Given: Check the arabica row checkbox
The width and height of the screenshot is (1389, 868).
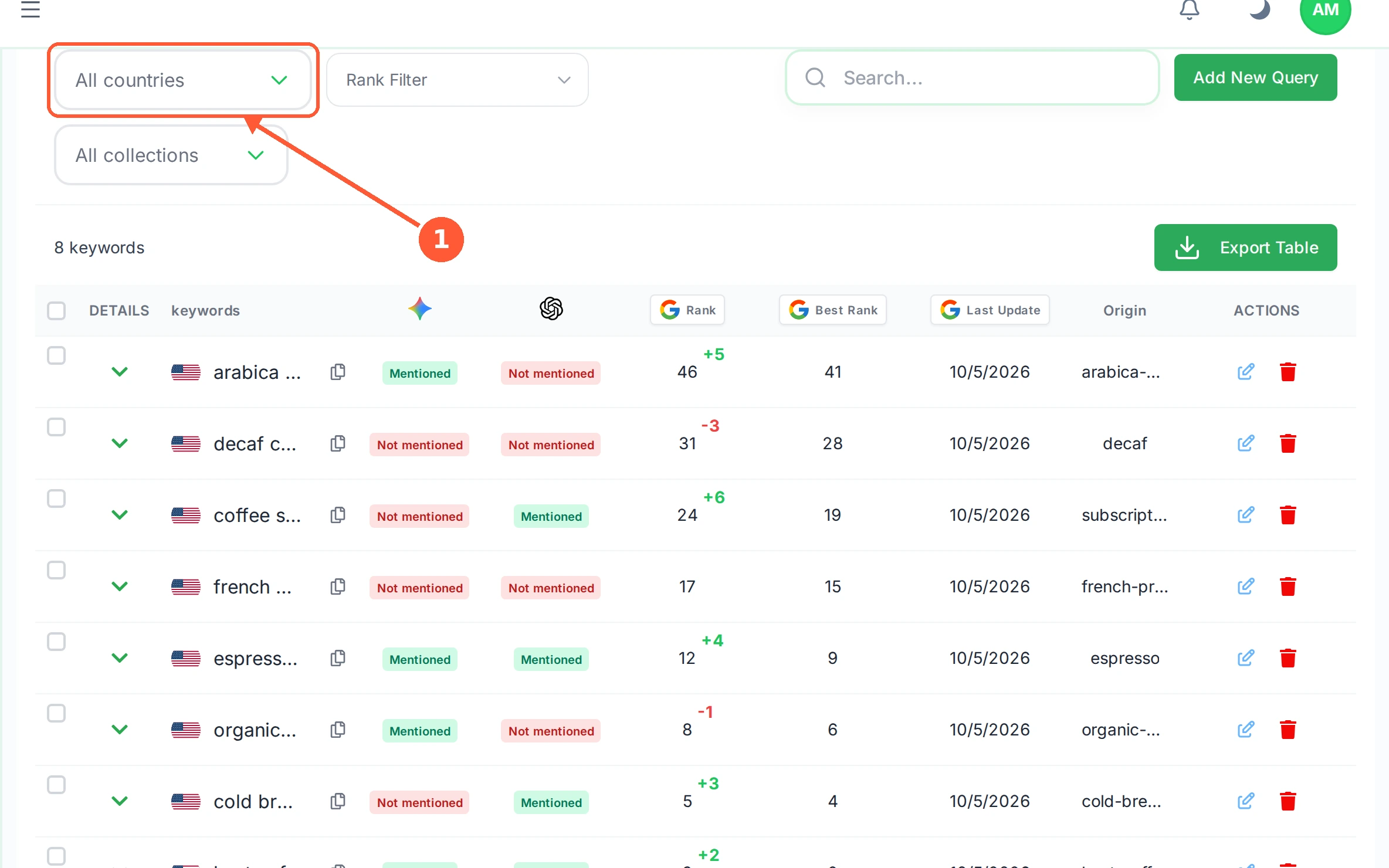Looking at the screenshot, I should point(56,355).
